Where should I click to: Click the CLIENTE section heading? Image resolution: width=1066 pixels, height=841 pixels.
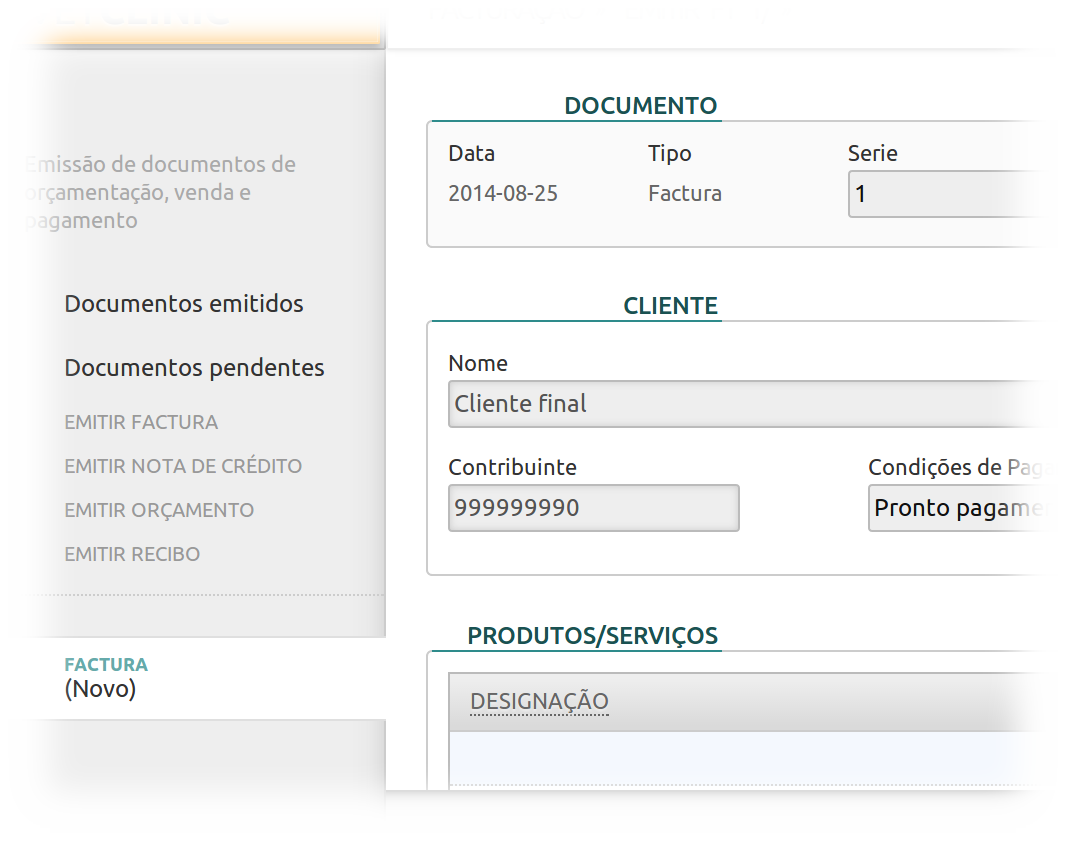[x=670, y=306]
